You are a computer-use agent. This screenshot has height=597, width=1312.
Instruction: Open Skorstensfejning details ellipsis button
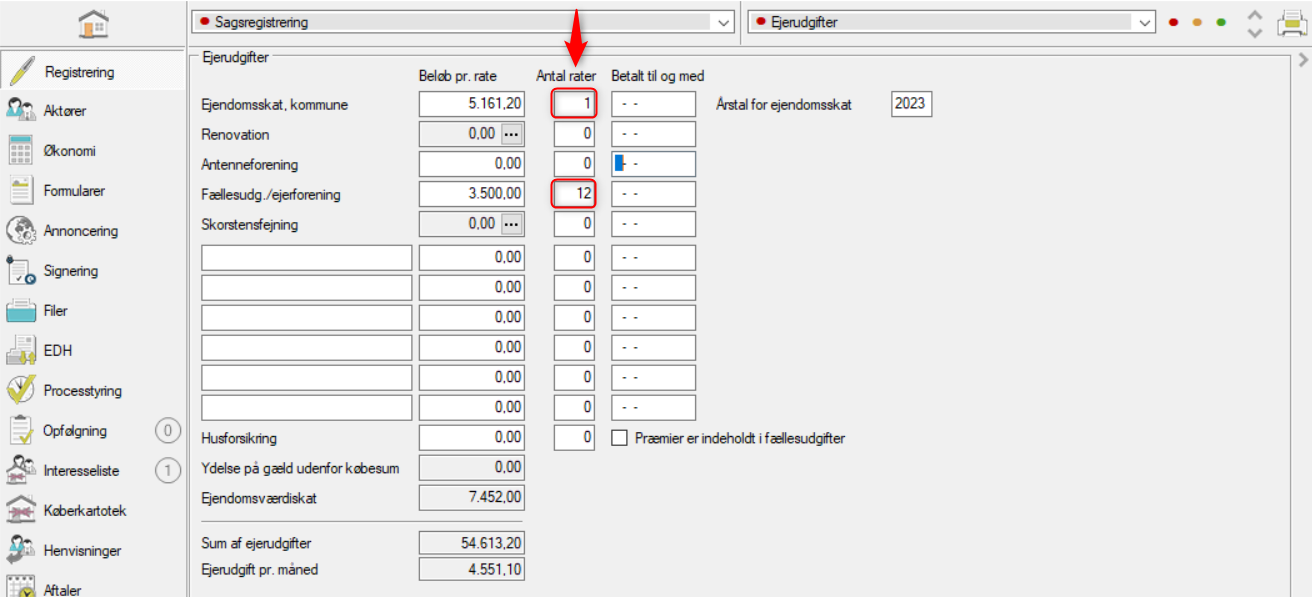[511, 224]
